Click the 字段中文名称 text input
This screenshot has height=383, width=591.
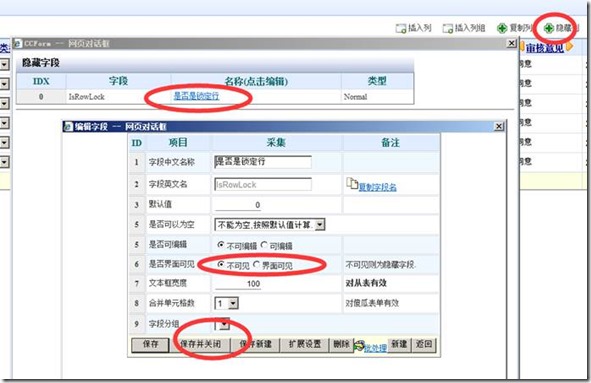click(263, 162)
